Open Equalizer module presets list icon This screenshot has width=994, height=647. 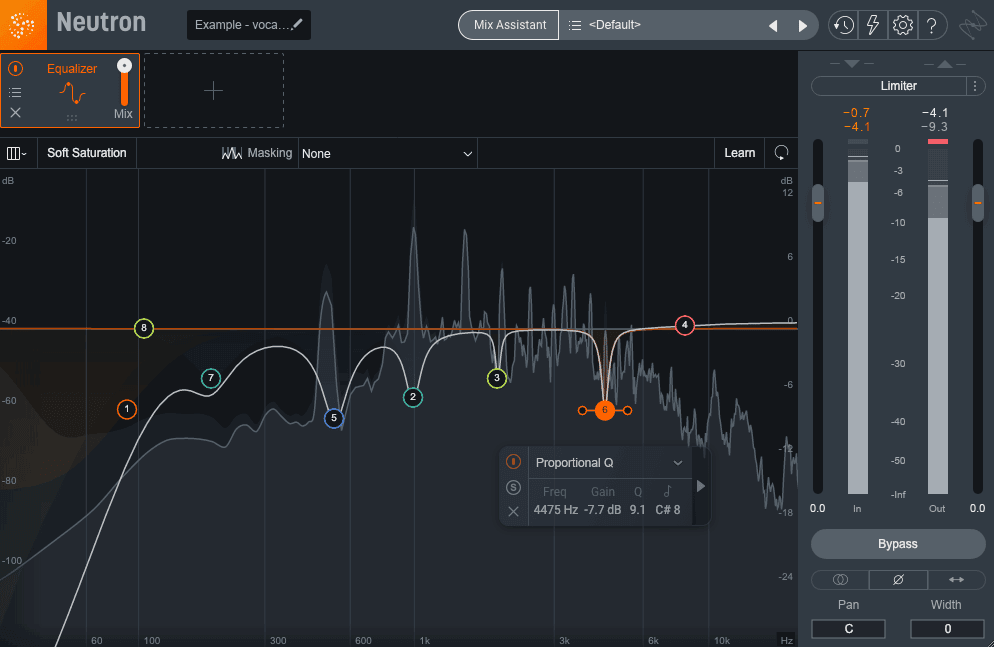click(x=15, y=93)
